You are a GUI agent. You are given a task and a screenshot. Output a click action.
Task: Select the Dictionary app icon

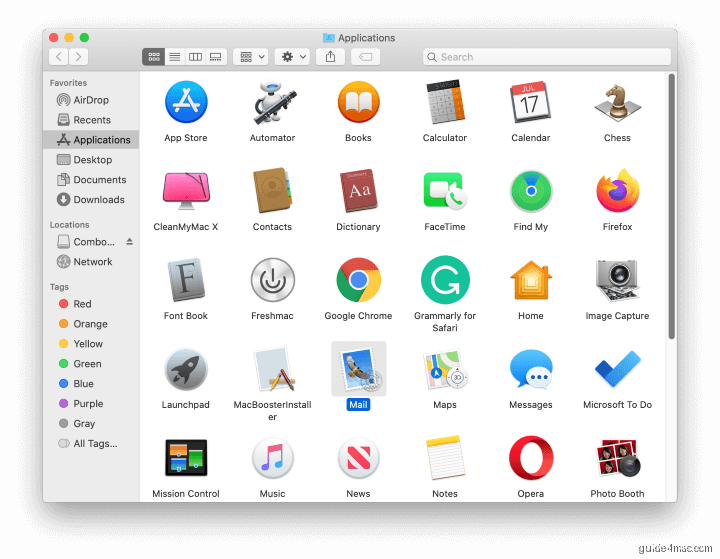[359, 191]
